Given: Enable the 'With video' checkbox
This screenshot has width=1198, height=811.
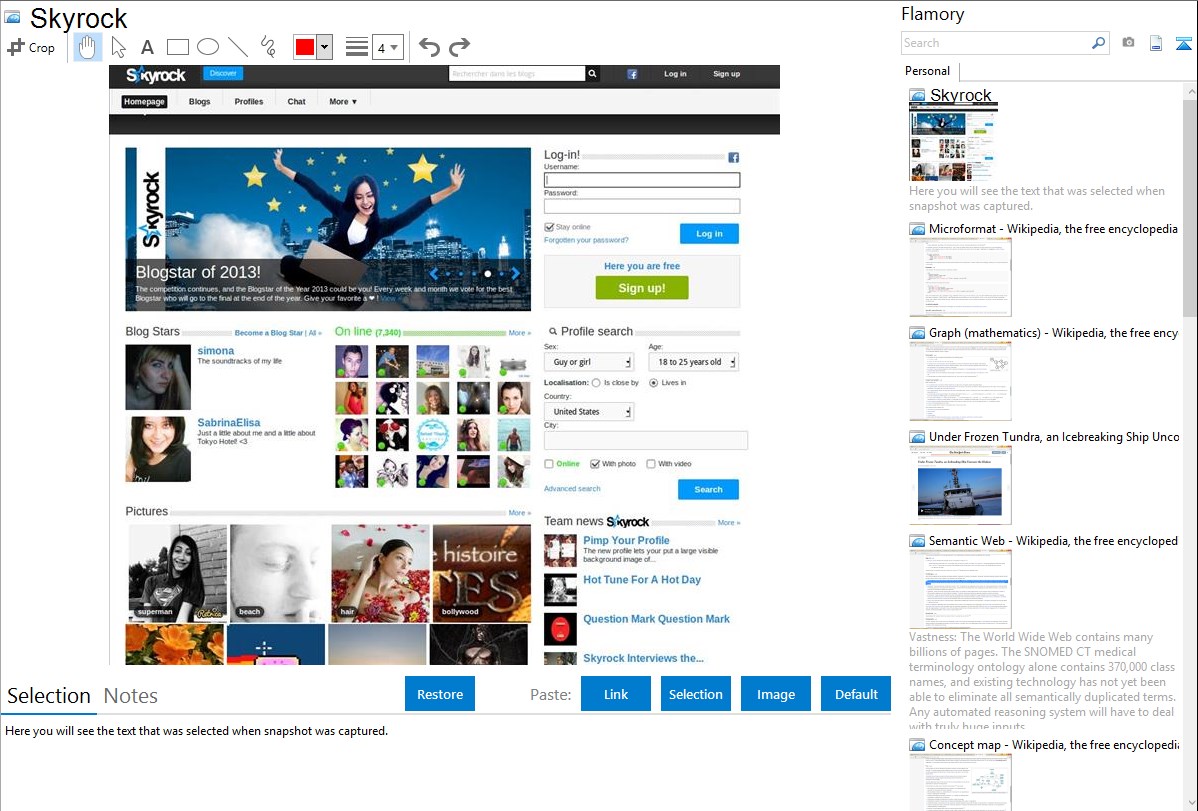Looking at the screenshot, I should pos(651,464).
